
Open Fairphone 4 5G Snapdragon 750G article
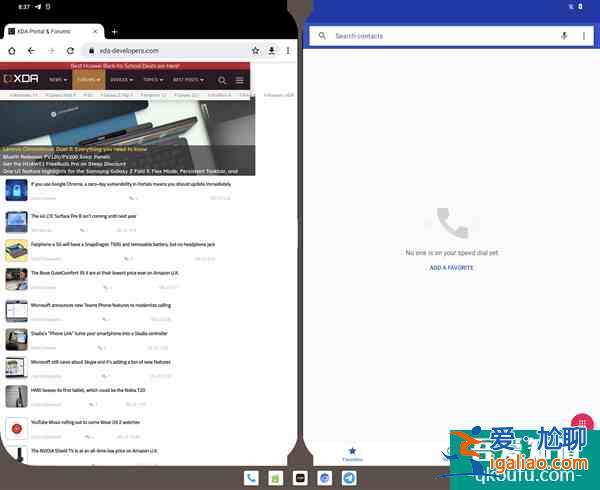[123, 244]
